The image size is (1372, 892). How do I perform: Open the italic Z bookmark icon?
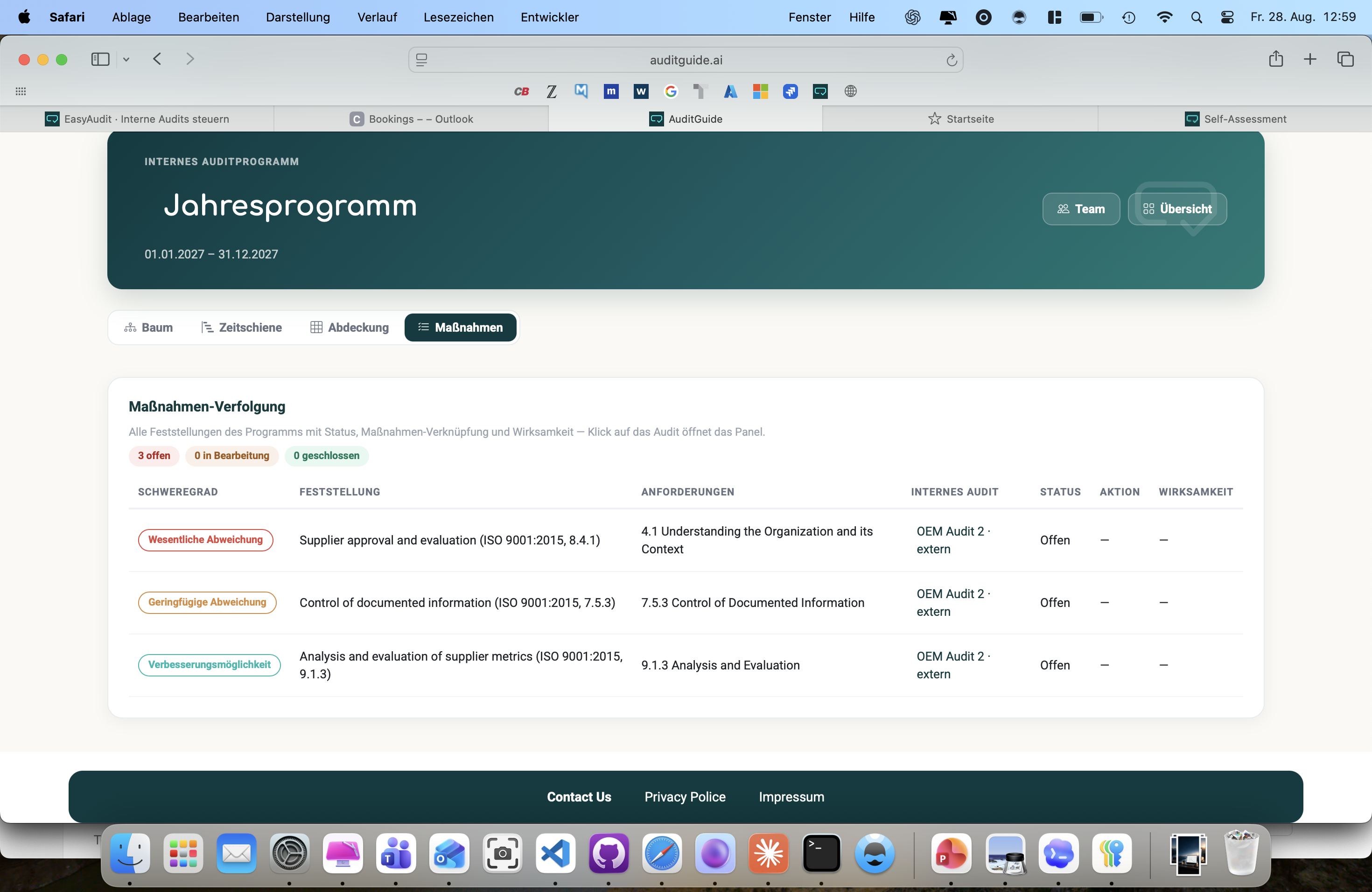[x=552, y=91]
